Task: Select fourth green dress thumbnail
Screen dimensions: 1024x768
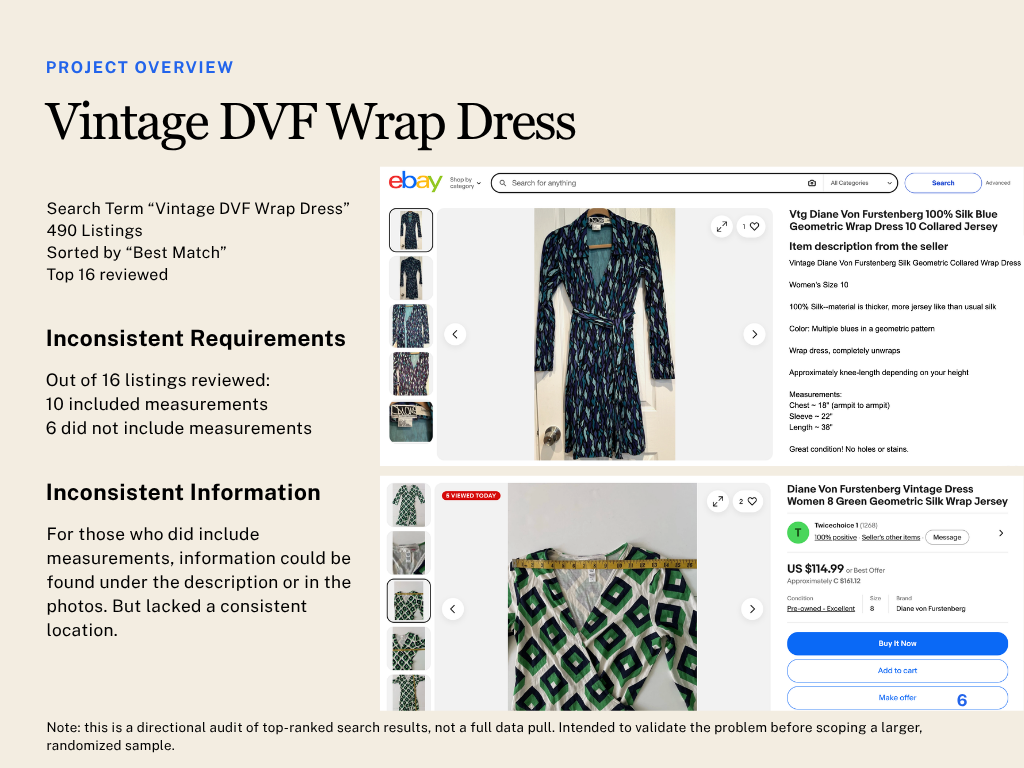Action: pyautogui.click(x=409, y=648)
